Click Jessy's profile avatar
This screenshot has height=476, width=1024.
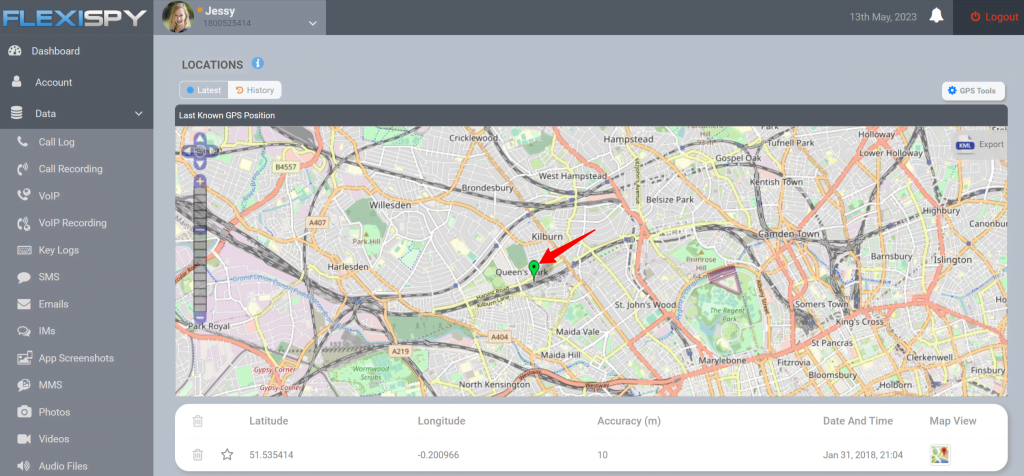coord(178,17)
